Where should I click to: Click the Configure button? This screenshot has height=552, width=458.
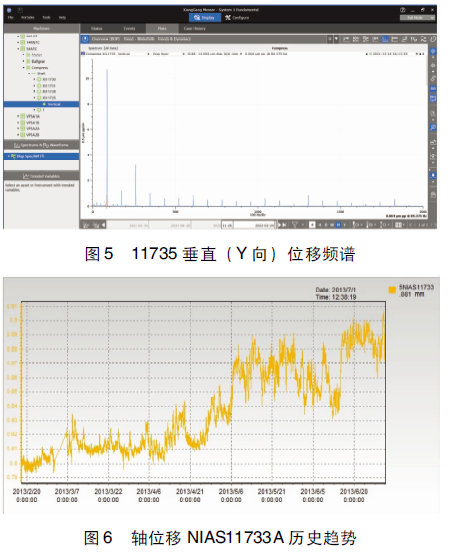[237, 18]
